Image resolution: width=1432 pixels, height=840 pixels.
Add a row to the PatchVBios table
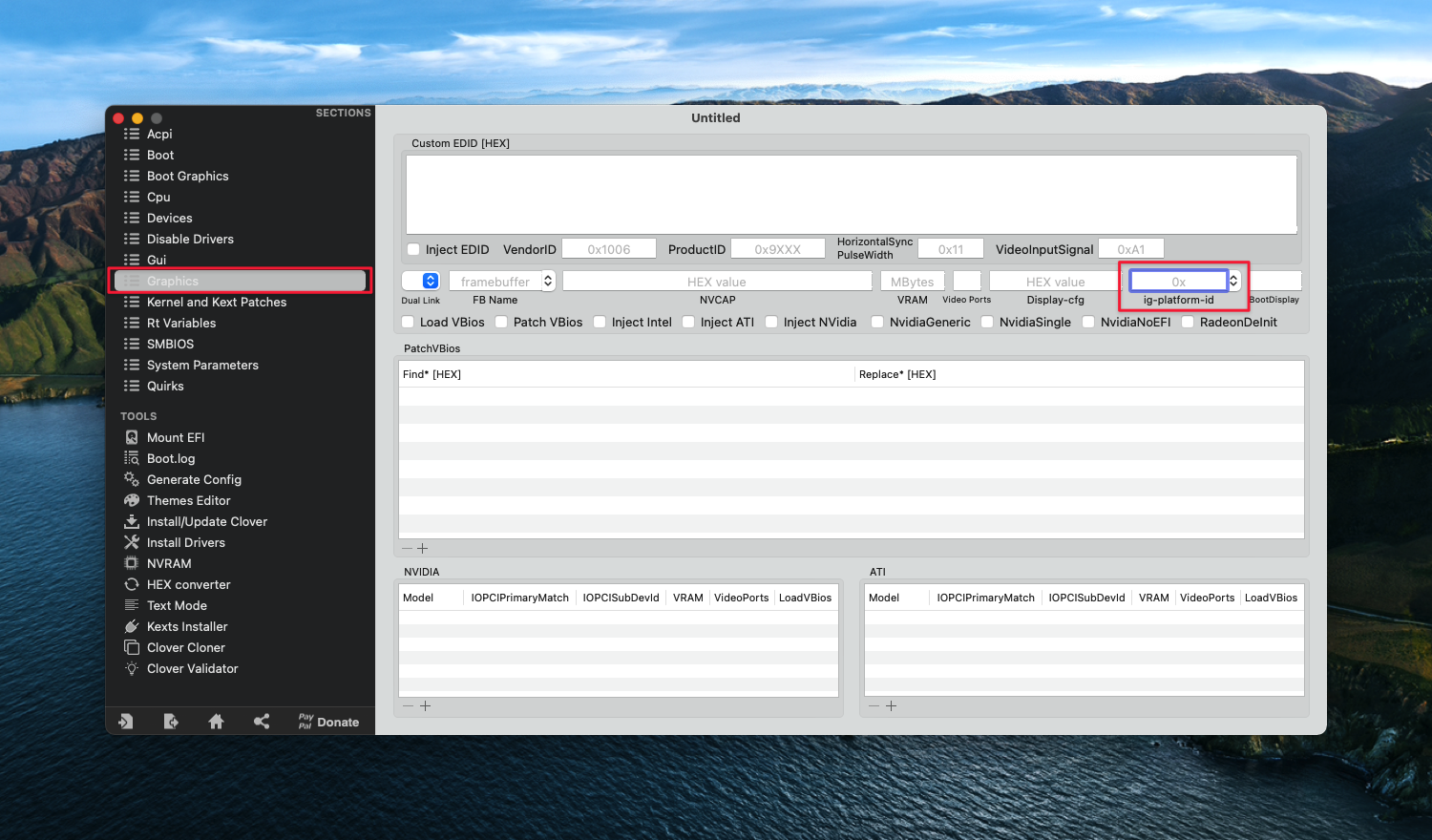[423, 549]
